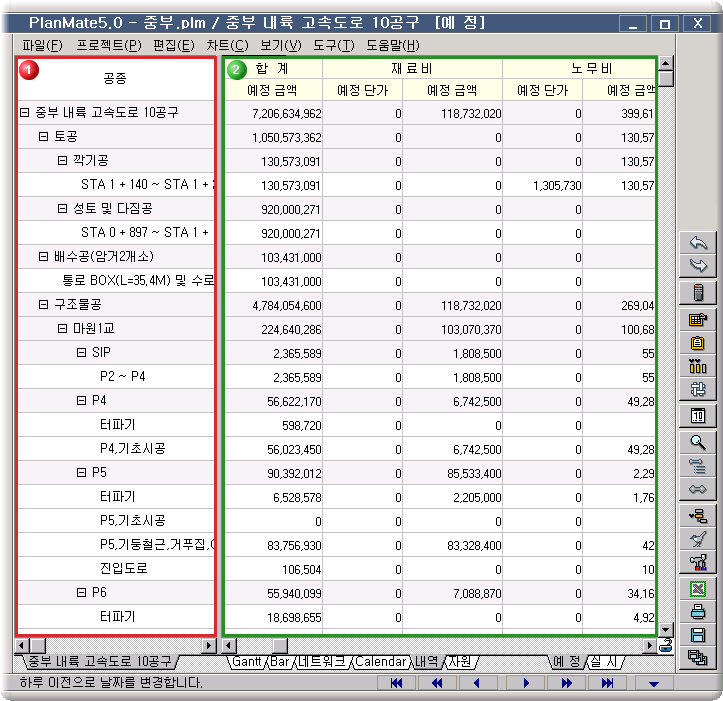Export using the green Excel icon

698,589
